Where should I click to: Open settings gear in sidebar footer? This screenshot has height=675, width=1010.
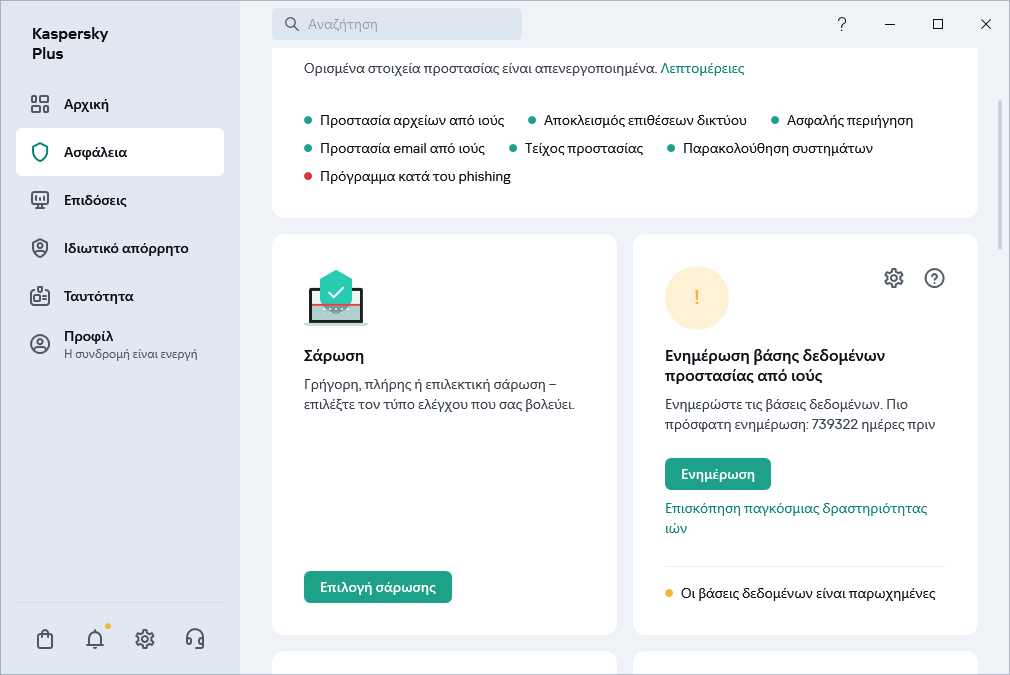[x=145, y=639]
